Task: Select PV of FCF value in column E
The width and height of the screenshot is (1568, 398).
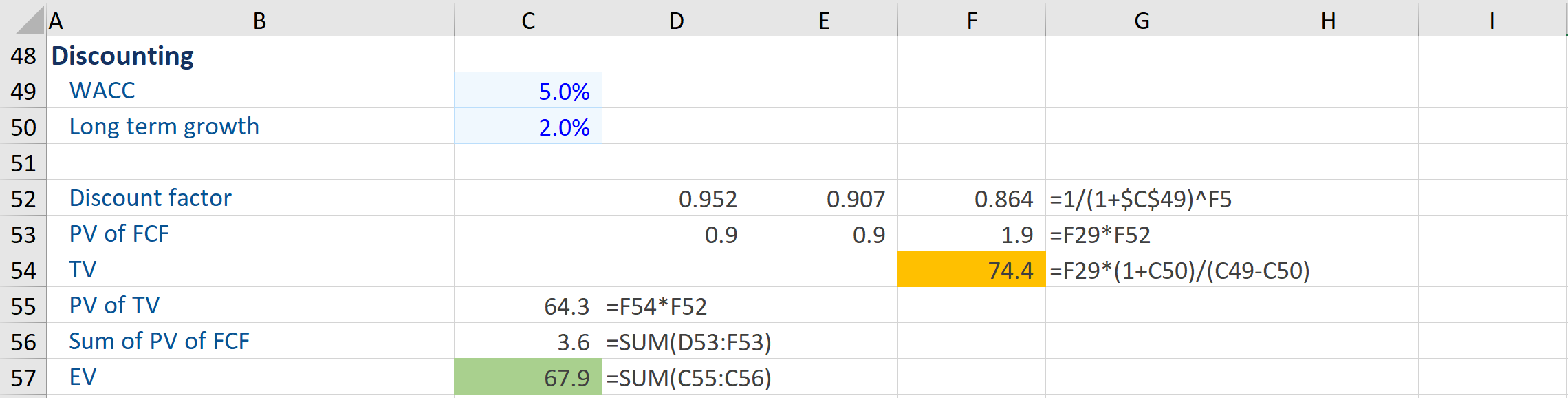Action: coord(824,233)
